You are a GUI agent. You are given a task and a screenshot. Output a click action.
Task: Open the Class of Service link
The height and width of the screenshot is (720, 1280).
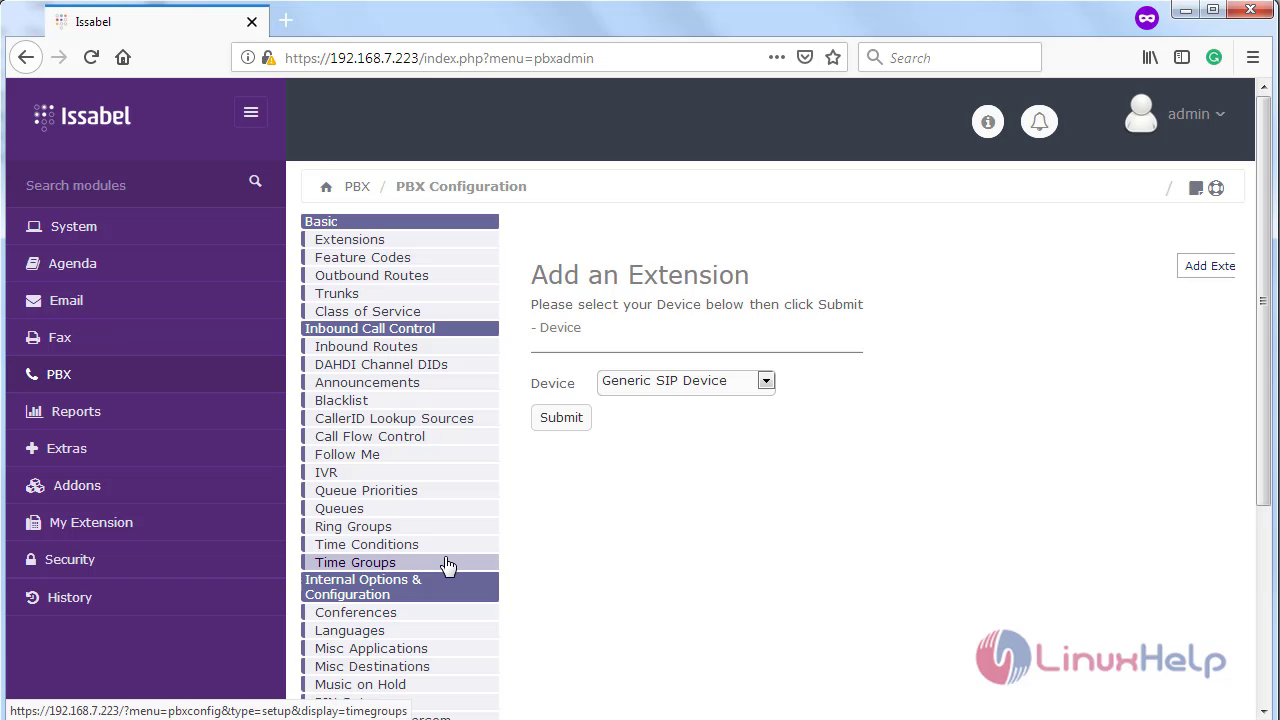[368, 311]
